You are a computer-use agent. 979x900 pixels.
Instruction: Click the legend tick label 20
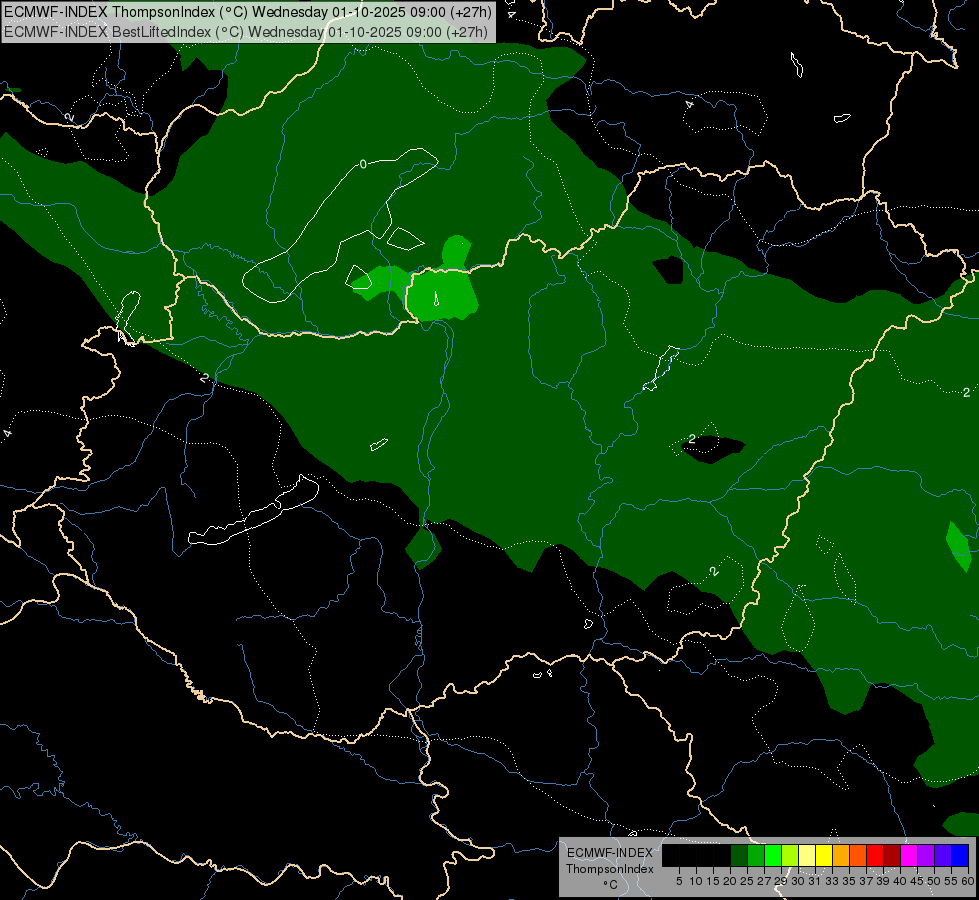731,881
